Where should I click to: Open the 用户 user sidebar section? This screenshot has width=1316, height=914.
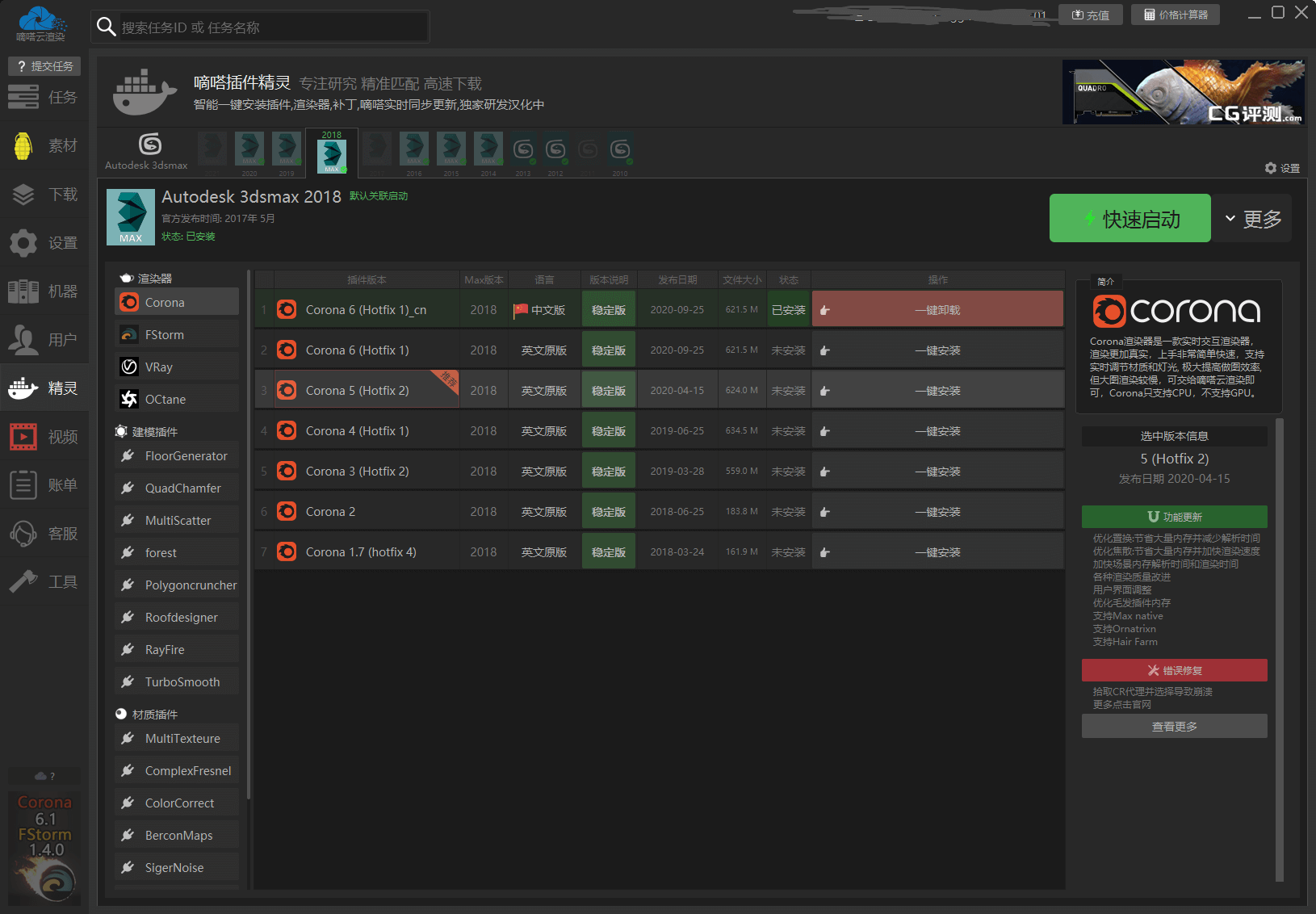point(44,340)
